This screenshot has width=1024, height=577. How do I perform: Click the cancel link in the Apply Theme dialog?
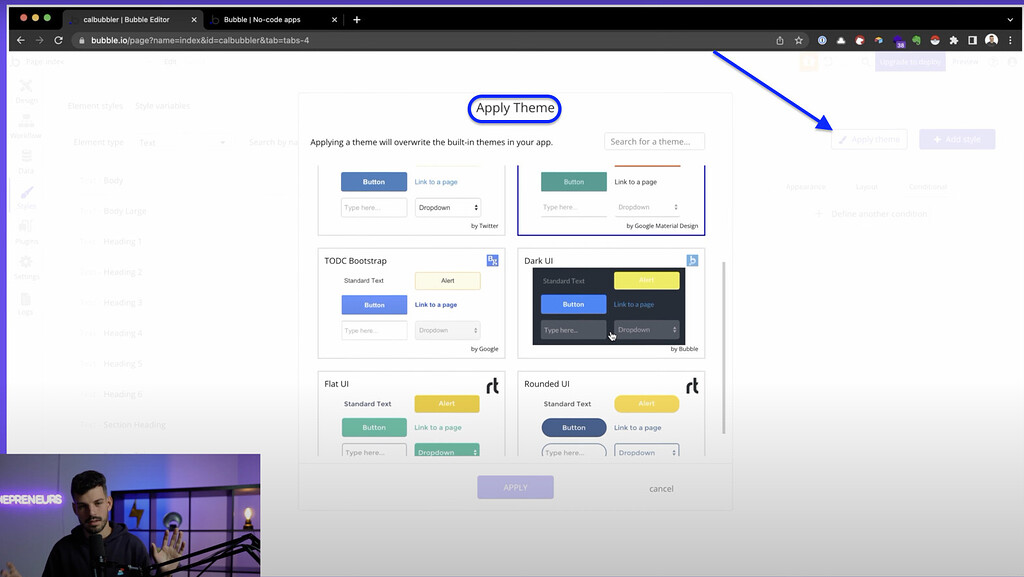point(661,488)
